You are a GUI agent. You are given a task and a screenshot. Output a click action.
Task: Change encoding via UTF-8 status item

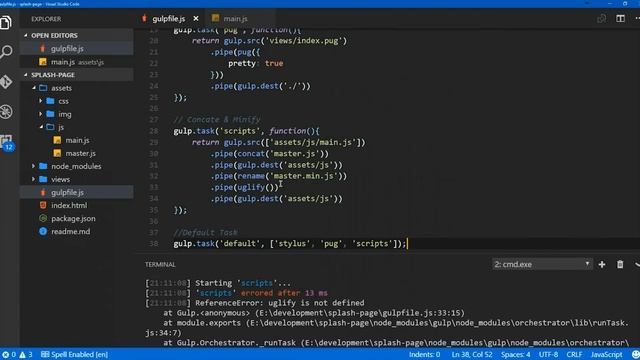click(x=548, y=354)
